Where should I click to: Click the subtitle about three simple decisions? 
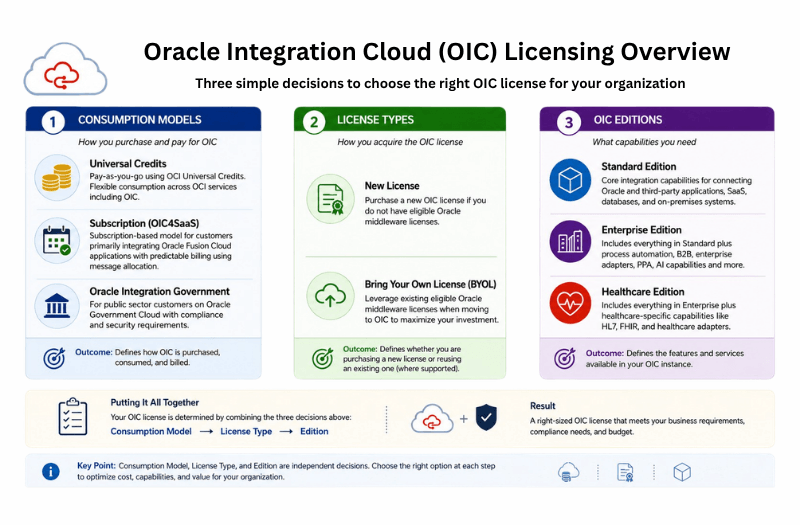pos(440,83)
